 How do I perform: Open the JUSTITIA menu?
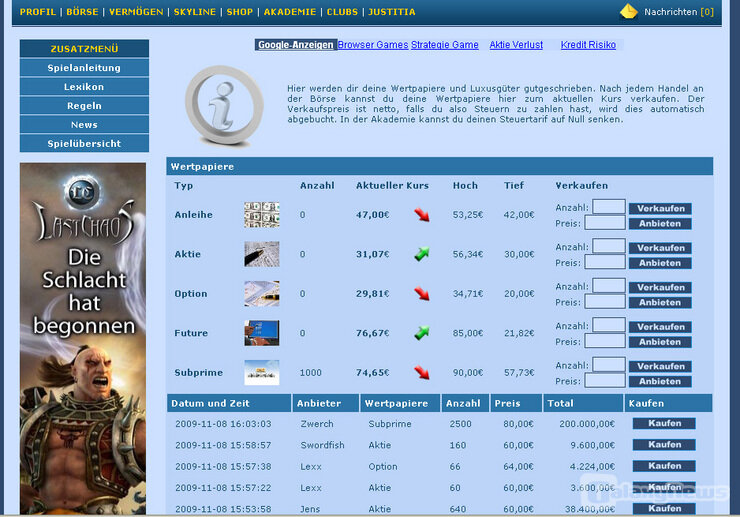[392, 12]
